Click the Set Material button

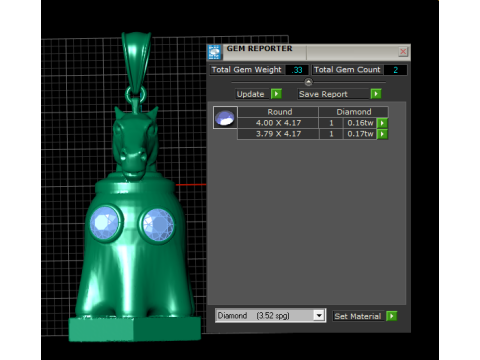[x=359, y=316]
